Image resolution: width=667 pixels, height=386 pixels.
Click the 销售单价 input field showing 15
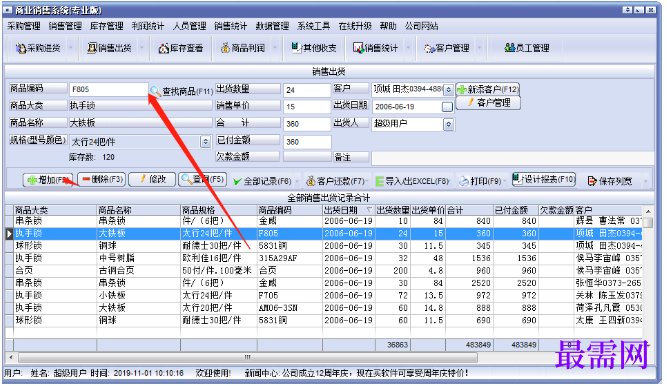pyautogui.click(x=307, y=107)
